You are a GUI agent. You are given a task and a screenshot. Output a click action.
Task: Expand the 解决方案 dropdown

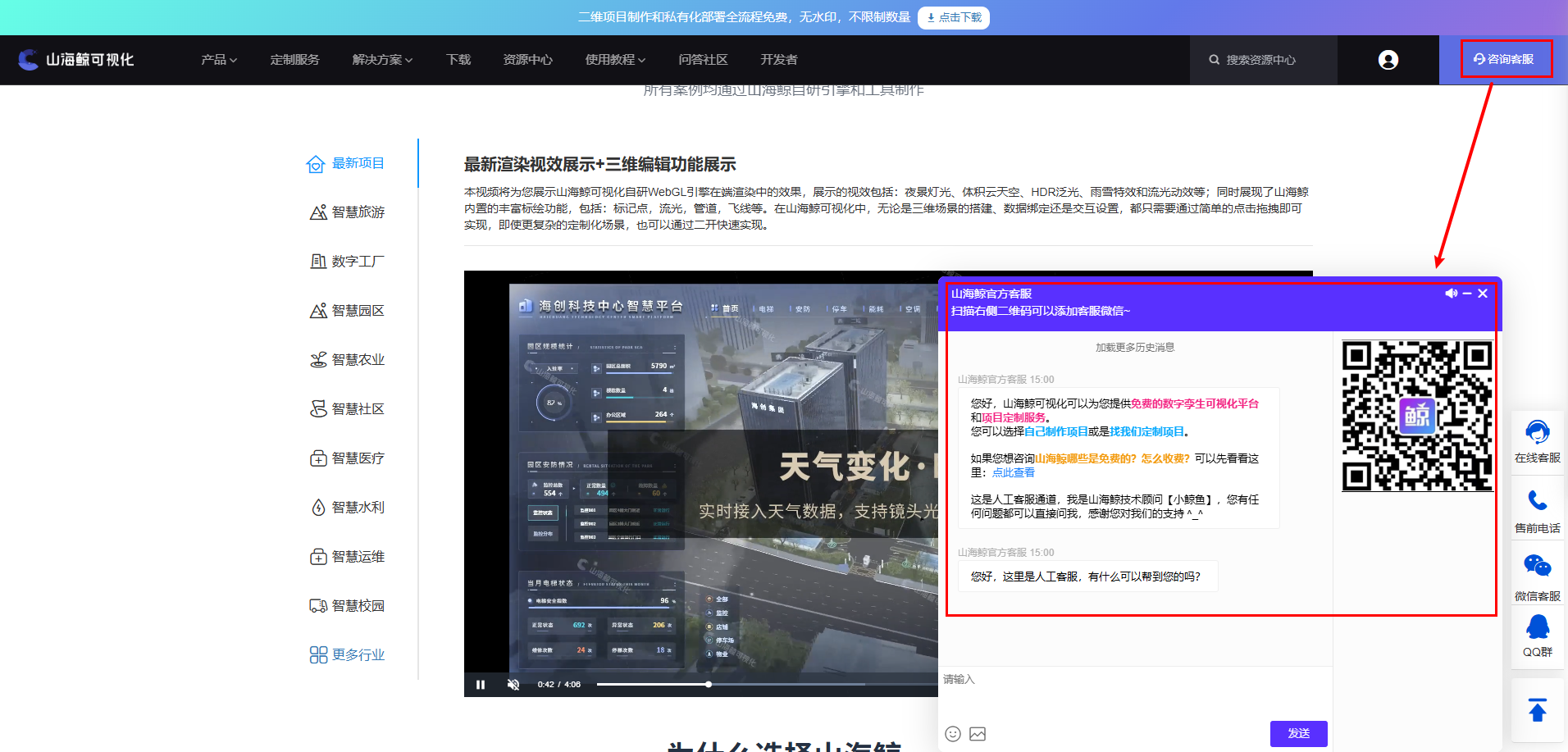tap(382, 60)
